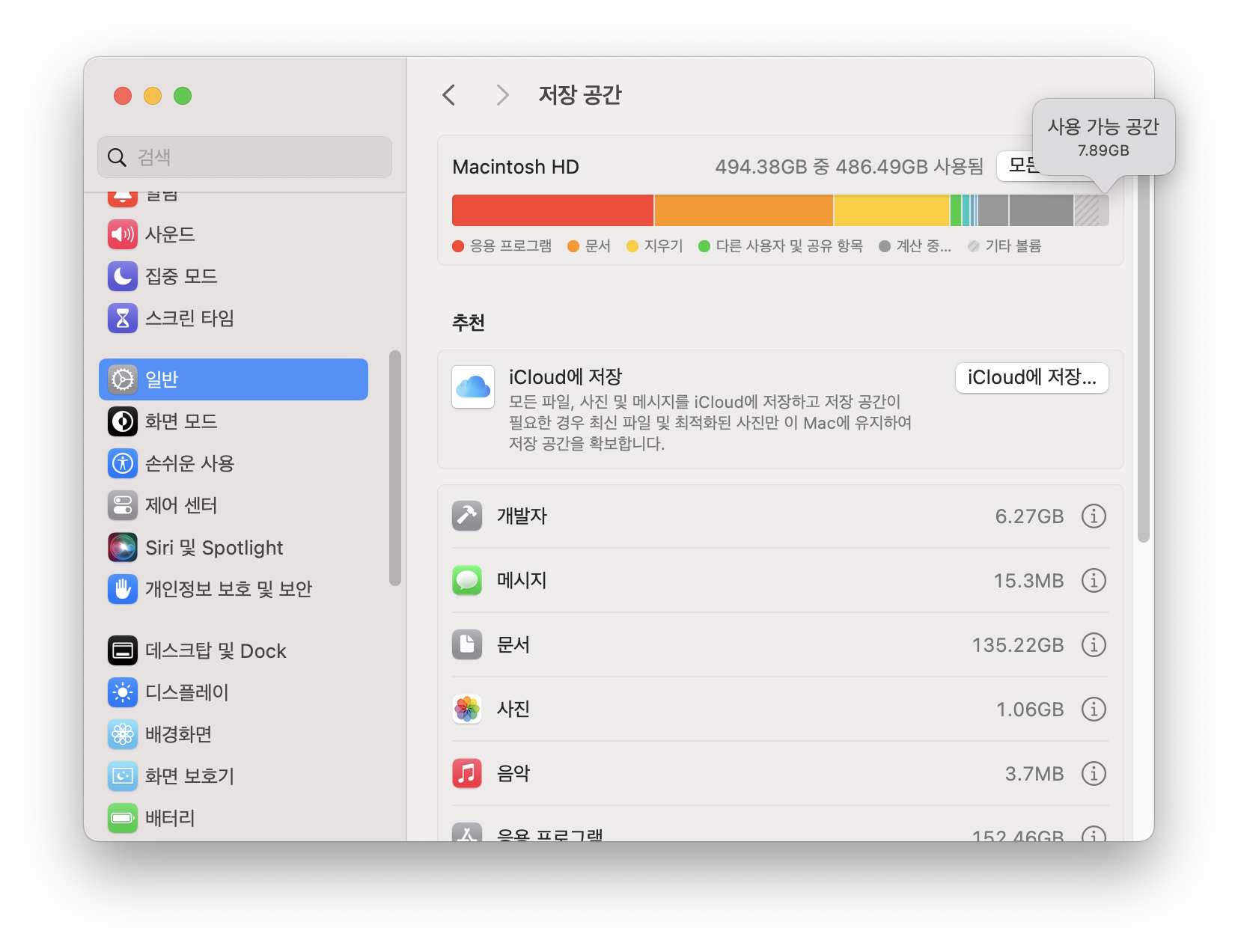1238x952 pixels.
Task: Click the 계산 중... legend label
Action: pos(924,246)
